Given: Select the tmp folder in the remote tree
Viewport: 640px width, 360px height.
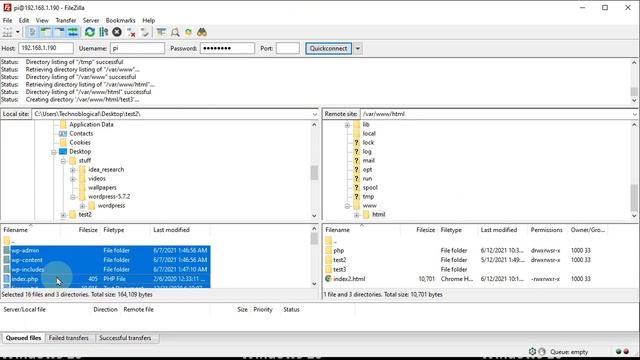Looking at the screenshot, I should click(368, 196).
